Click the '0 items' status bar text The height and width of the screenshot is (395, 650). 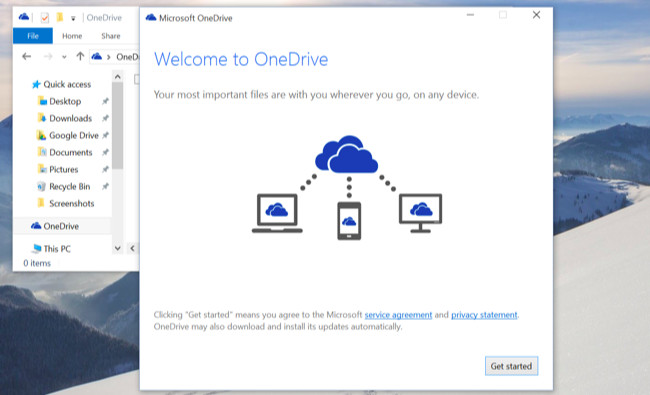(x=37, y=263)
